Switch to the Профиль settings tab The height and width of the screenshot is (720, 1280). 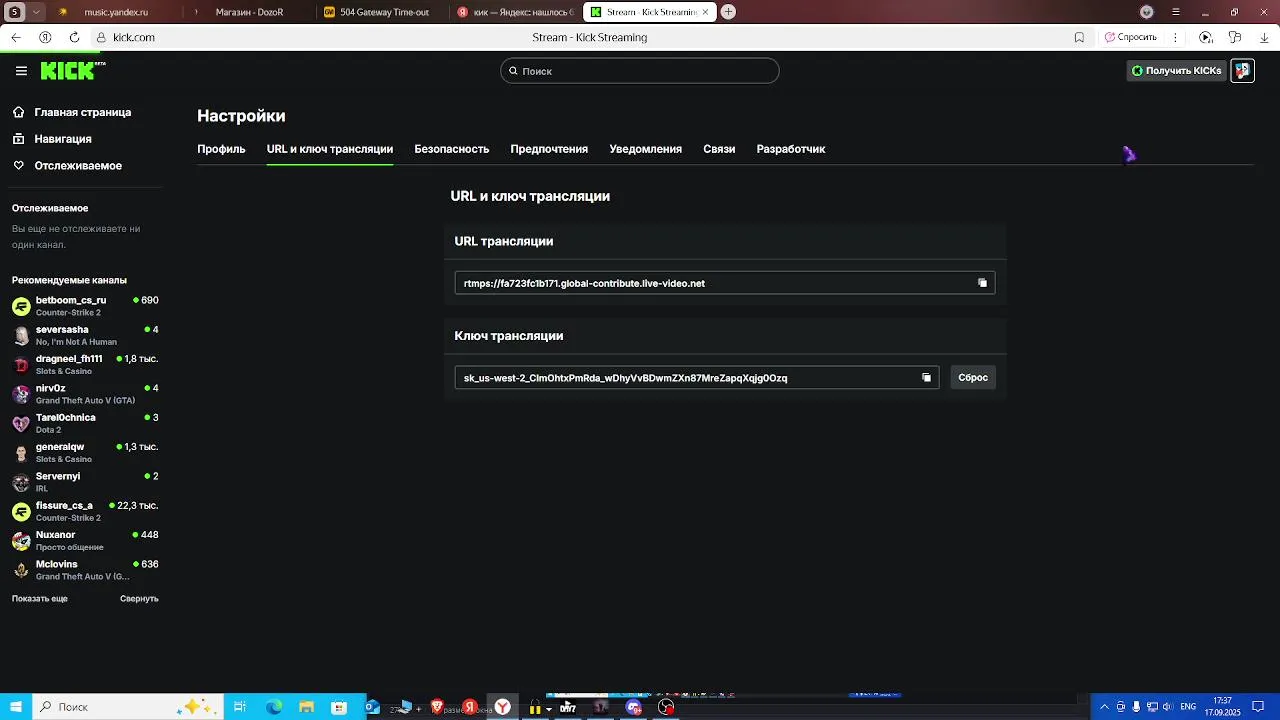tap(221, 149)
